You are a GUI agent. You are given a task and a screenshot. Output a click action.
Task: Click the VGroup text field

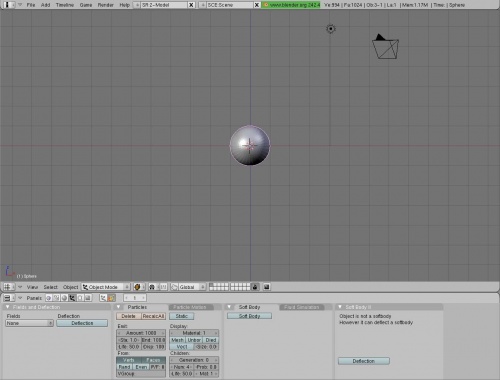141,374
